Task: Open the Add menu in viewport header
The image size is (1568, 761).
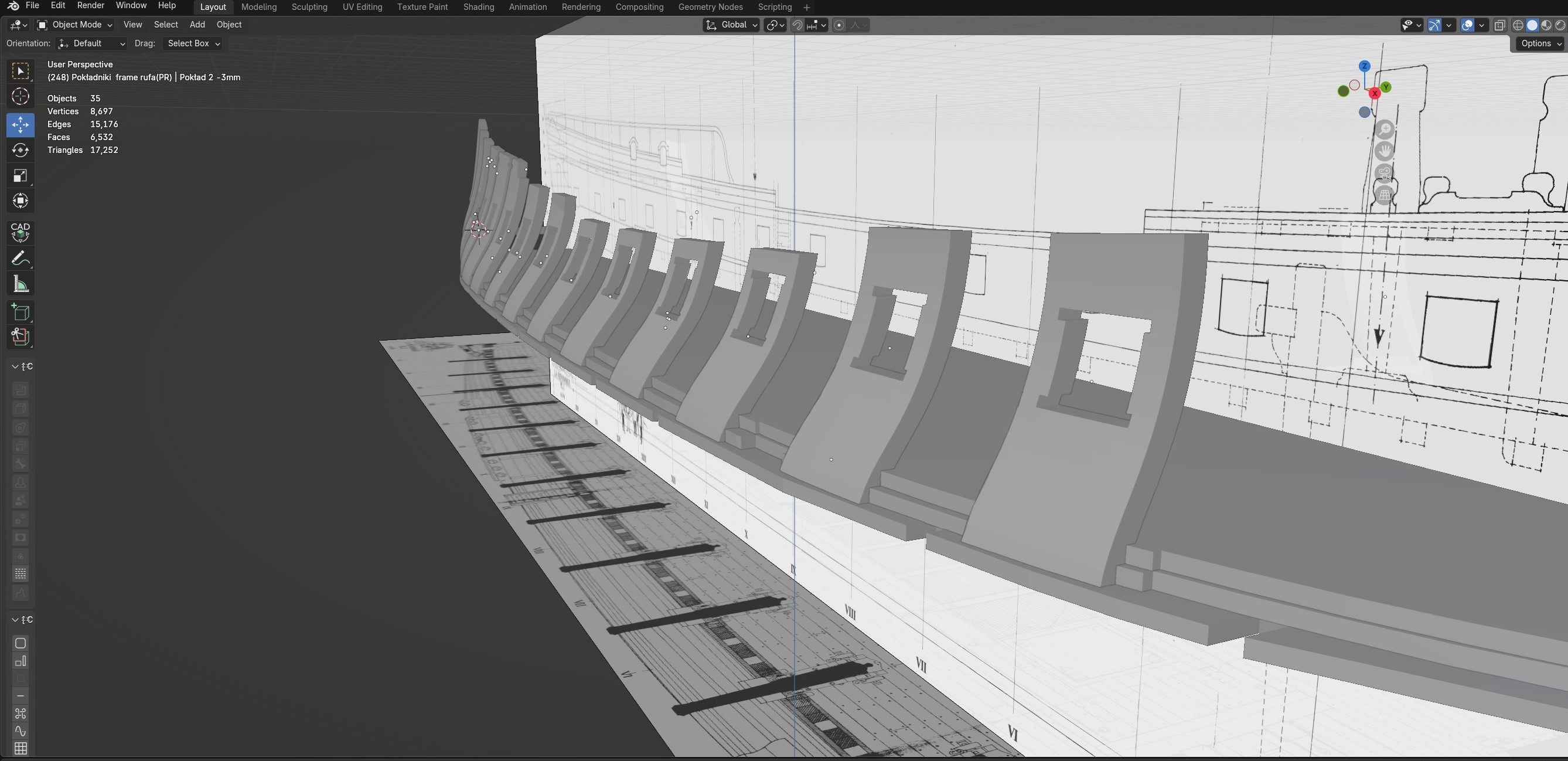Action: pos(197,25)
